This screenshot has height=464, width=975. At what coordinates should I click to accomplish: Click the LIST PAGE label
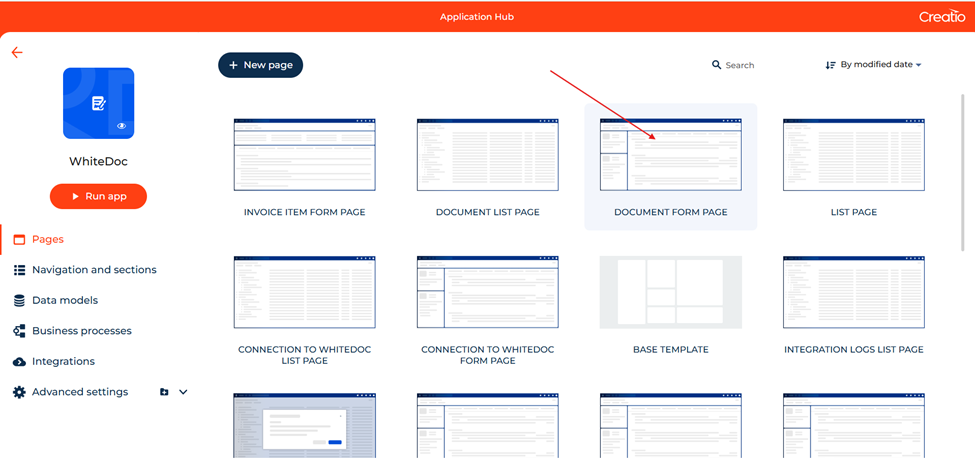[854, 212]
